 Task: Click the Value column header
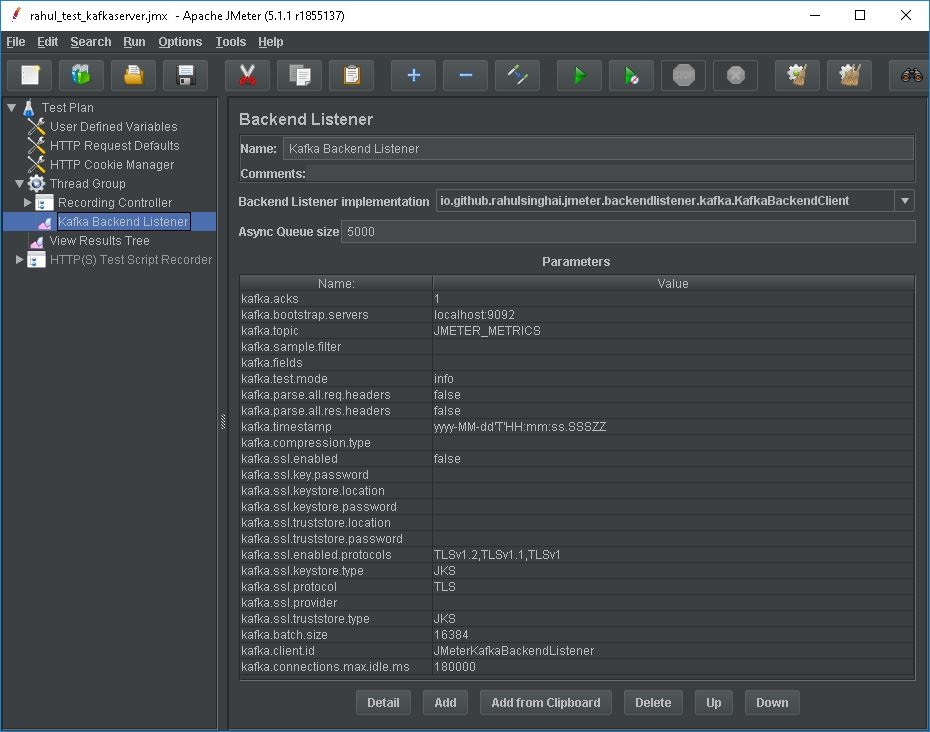pos(673,284)
